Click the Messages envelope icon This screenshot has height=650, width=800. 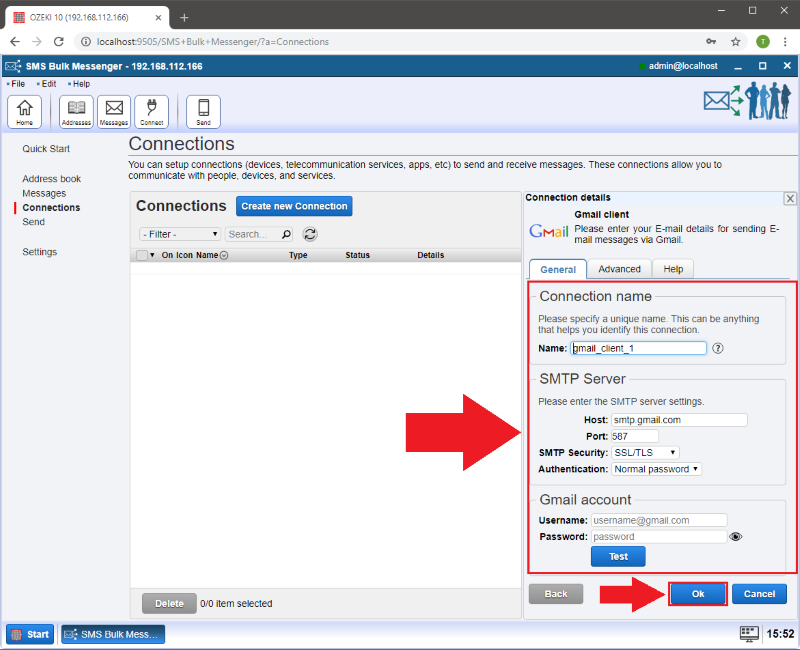(x=114, y=111)
